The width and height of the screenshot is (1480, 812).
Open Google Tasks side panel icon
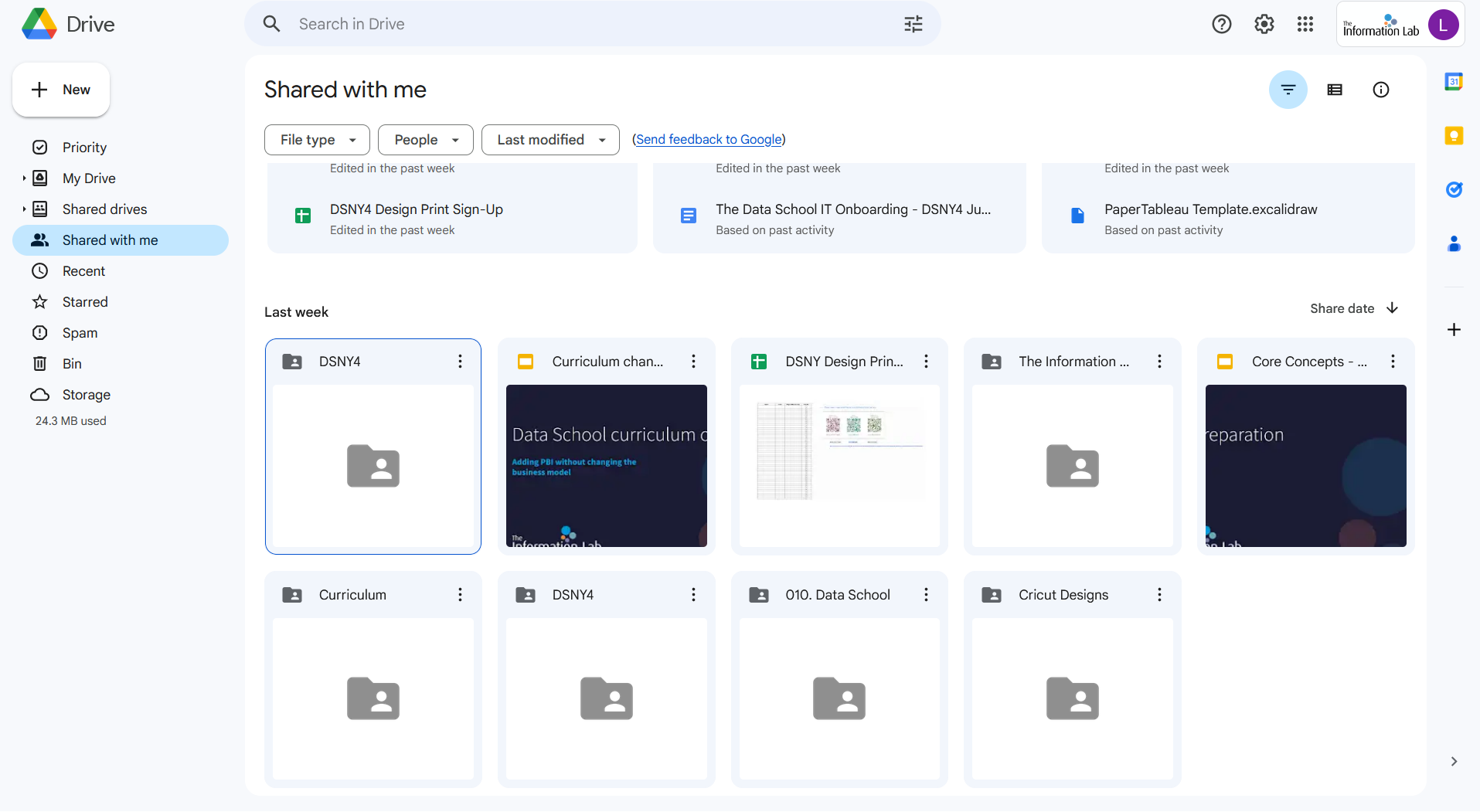pyautogui.click(x=1454, y=189)
